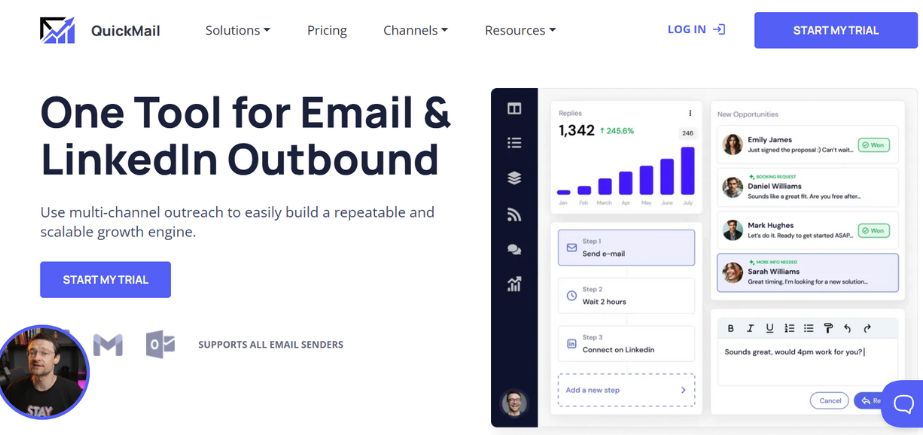Click SUPPORTS ALL EMAIL SENDERS text
The width and height of the screenshot is (923, 435).
click(271, 345)
